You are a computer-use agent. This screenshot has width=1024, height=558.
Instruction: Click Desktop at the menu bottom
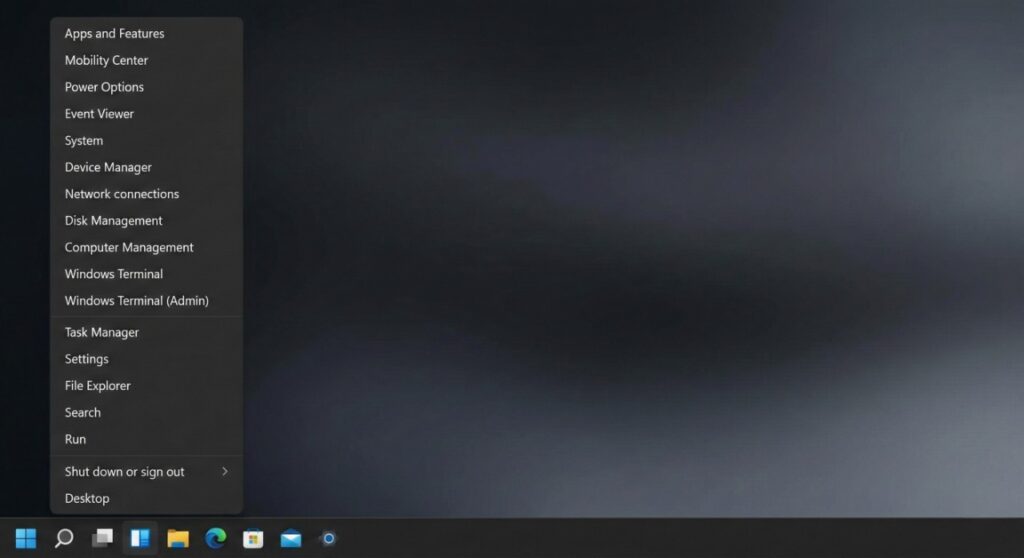pos(87,499)
